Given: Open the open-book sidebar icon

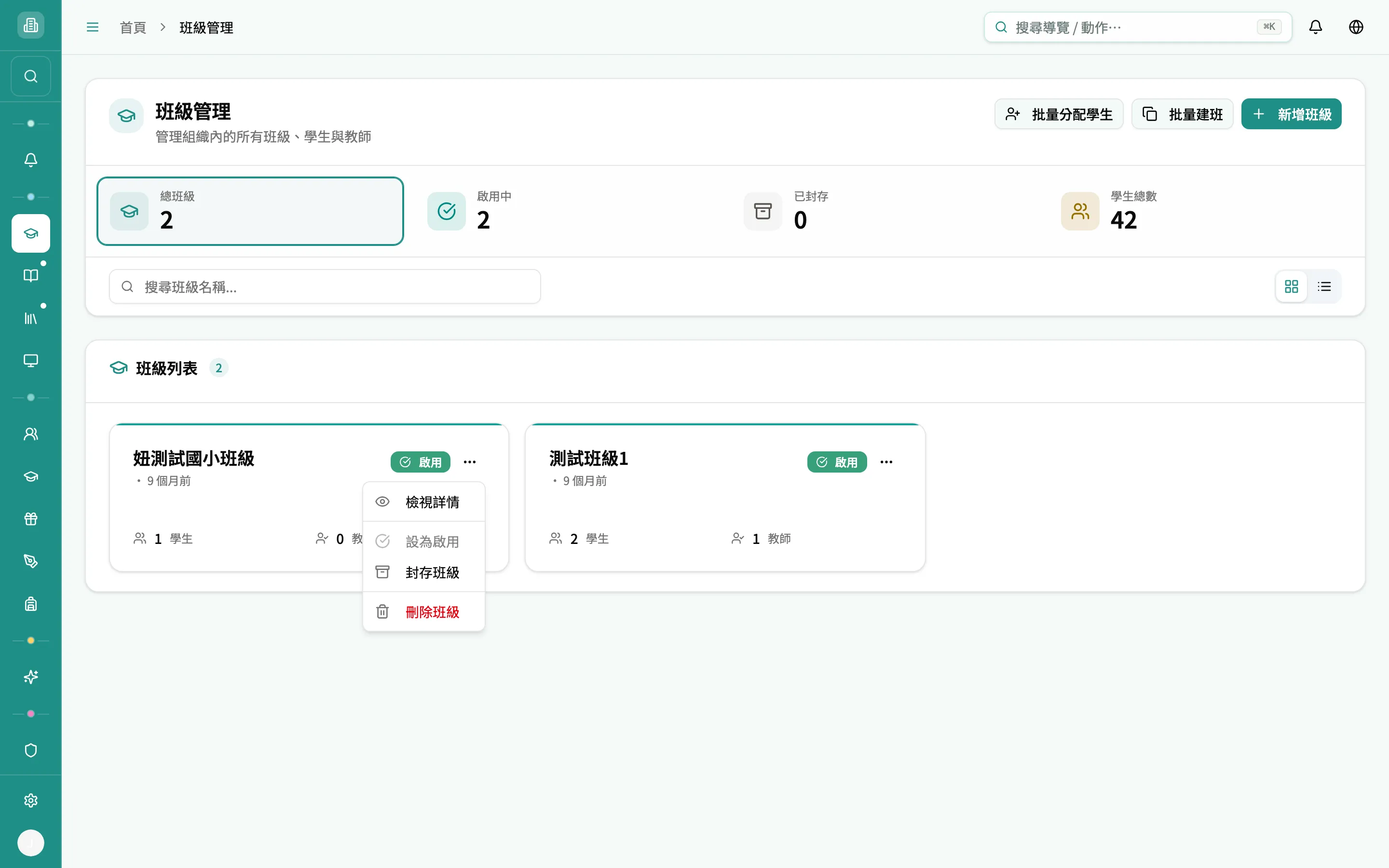Looking at the screenshot, I should pos(30,275).
